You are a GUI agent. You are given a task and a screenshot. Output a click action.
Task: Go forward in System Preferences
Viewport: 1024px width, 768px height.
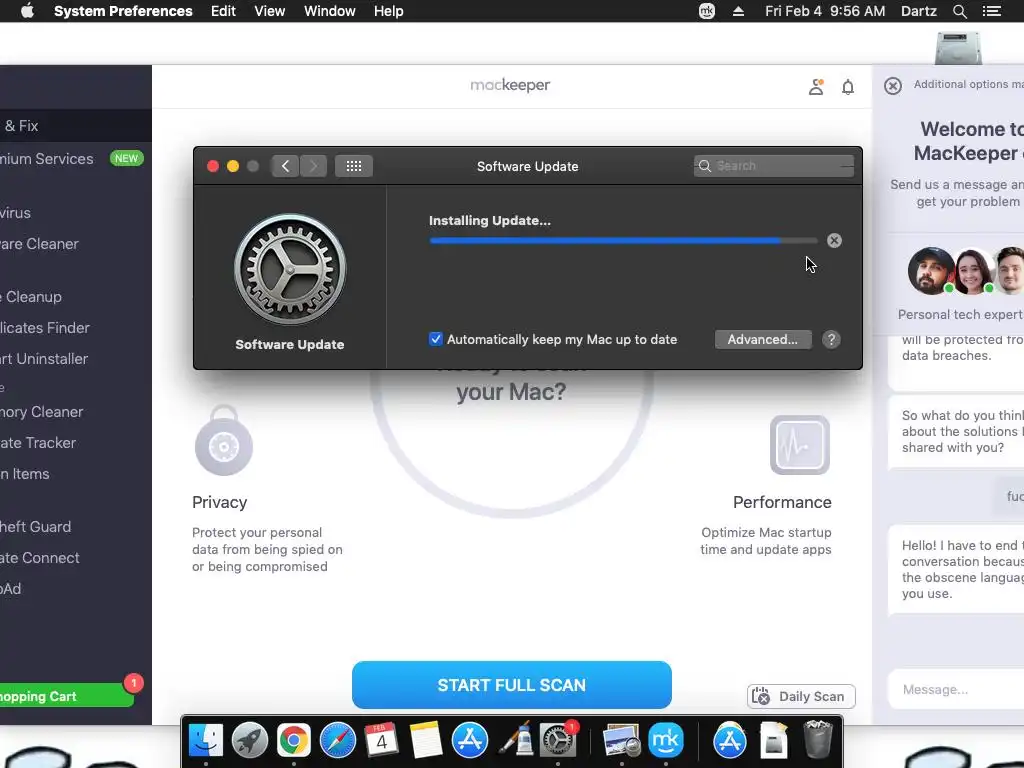313,166
